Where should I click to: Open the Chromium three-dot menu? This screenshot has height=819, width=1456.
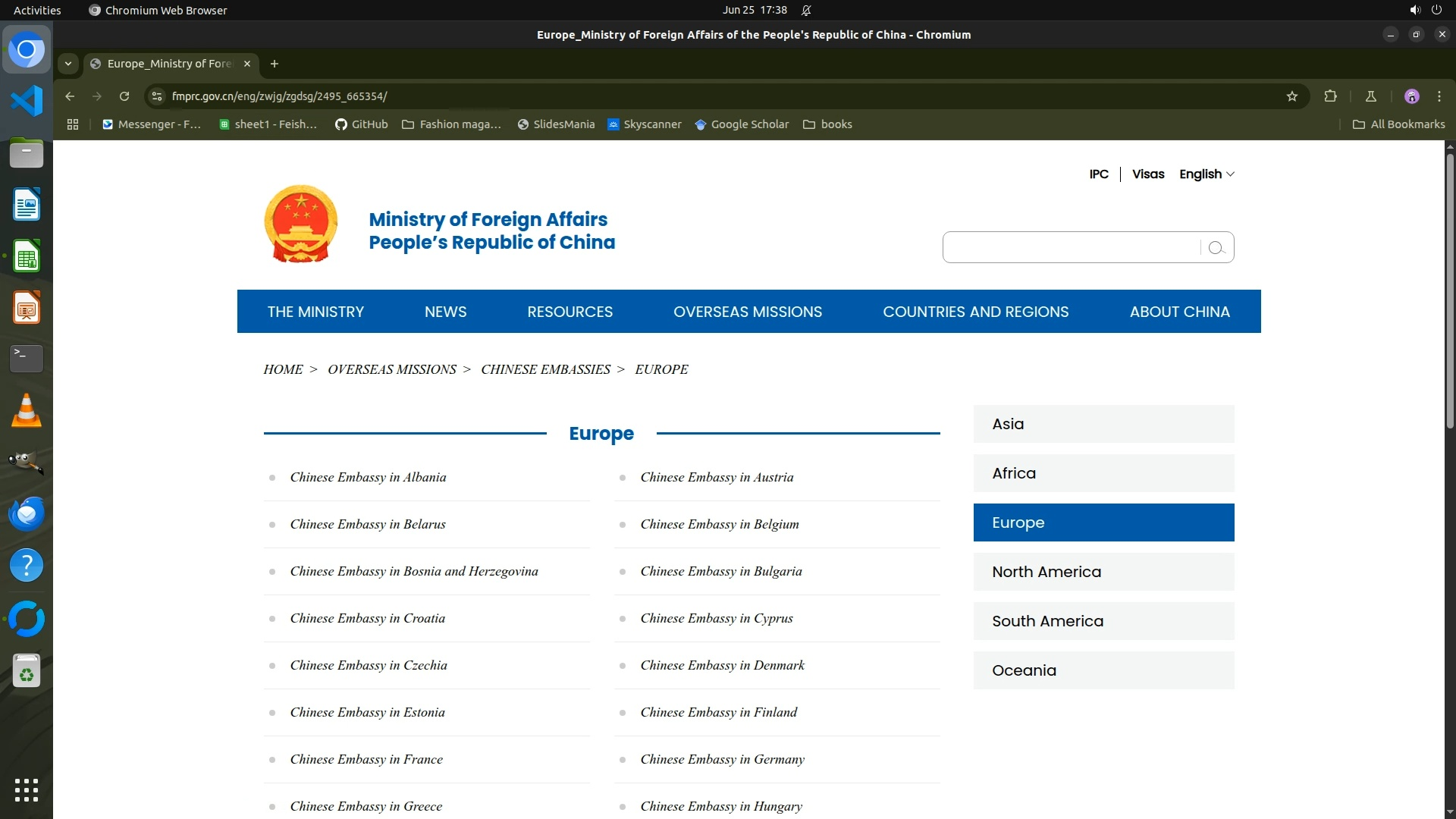pyautogui.click(x=1439, y=96)
